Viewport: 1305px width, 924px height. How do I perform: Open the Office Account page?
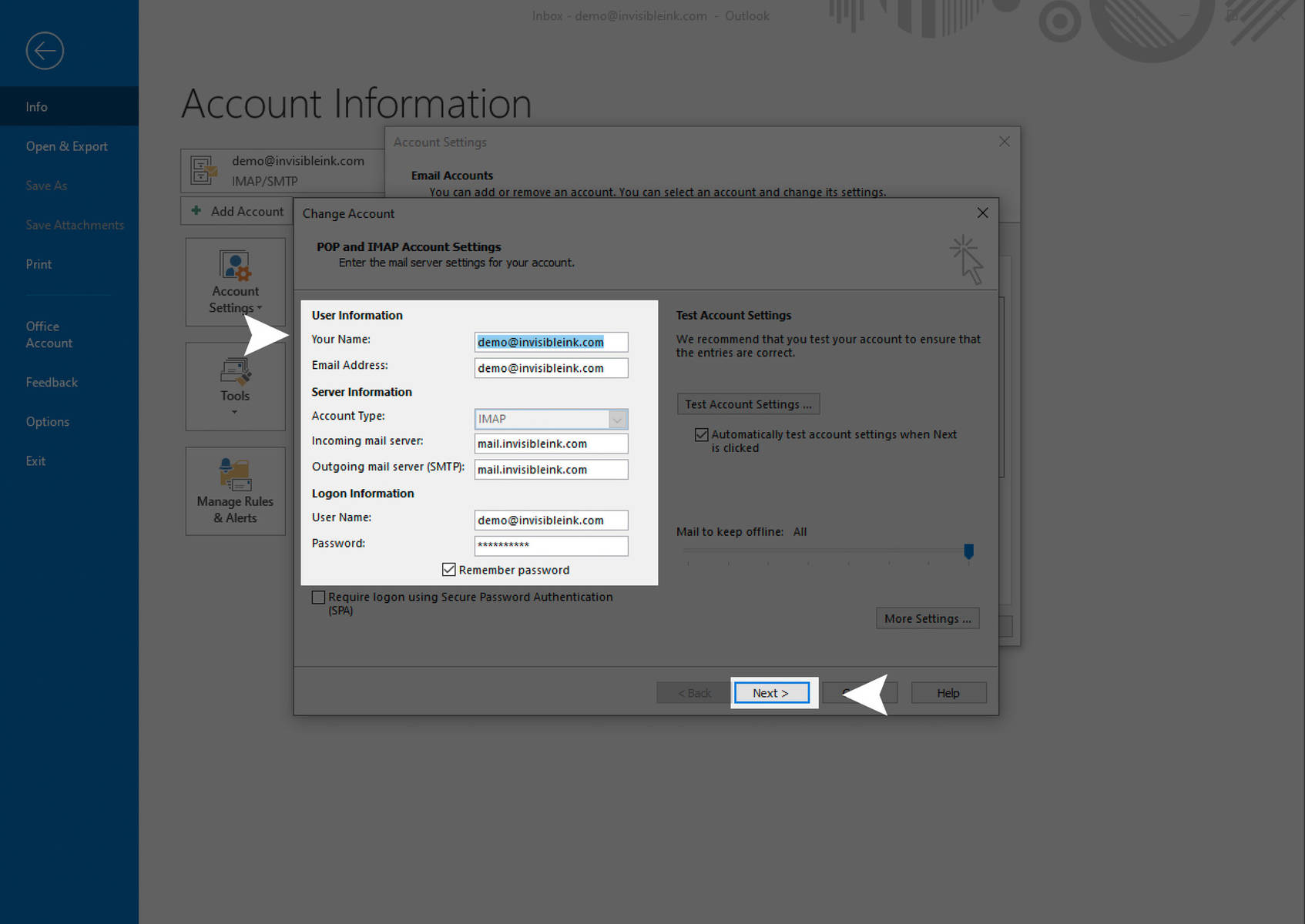(69, 334)
